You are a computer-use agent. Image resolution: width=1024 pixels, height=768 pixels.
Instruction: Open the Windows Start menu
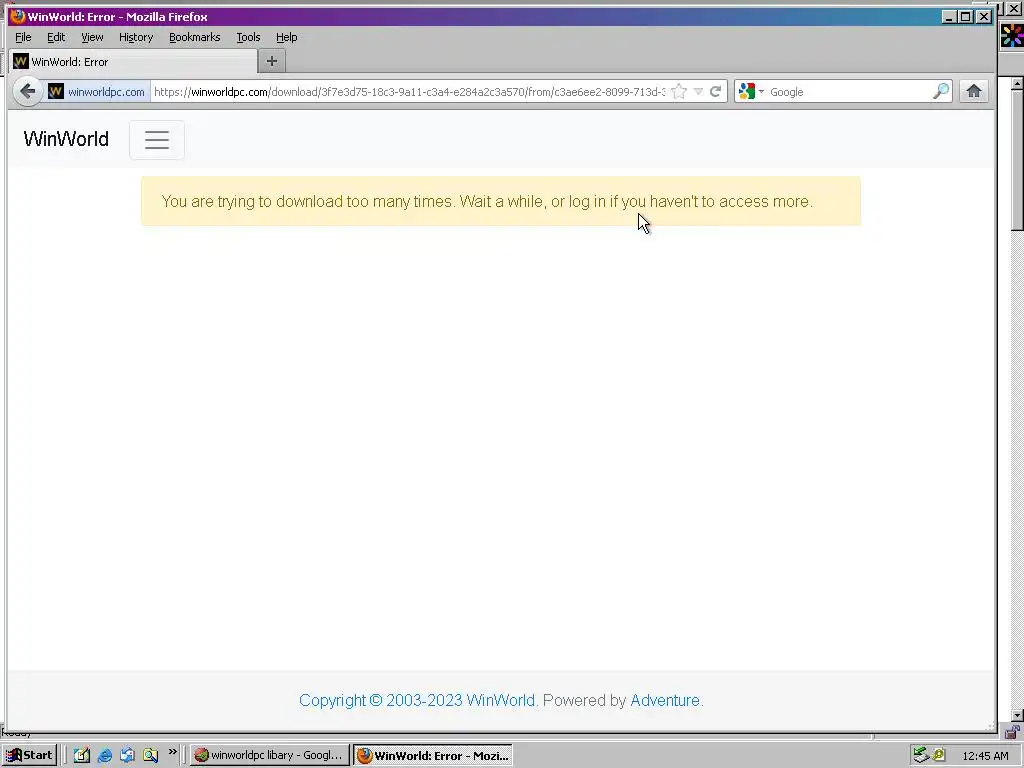coord(29,756)
